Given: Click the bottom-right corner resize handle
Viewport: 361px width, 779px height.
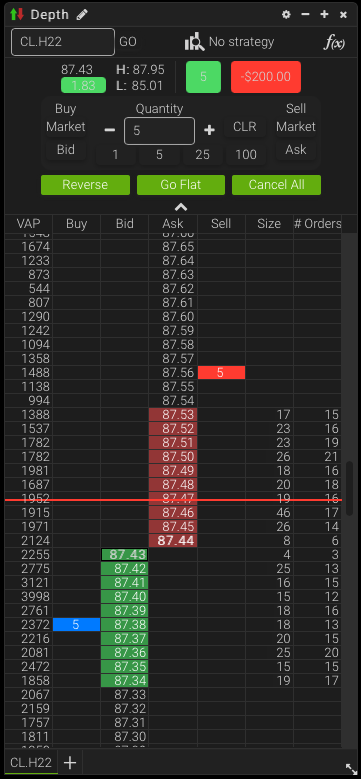Looking at the screenshot, I should coord(351,769).
